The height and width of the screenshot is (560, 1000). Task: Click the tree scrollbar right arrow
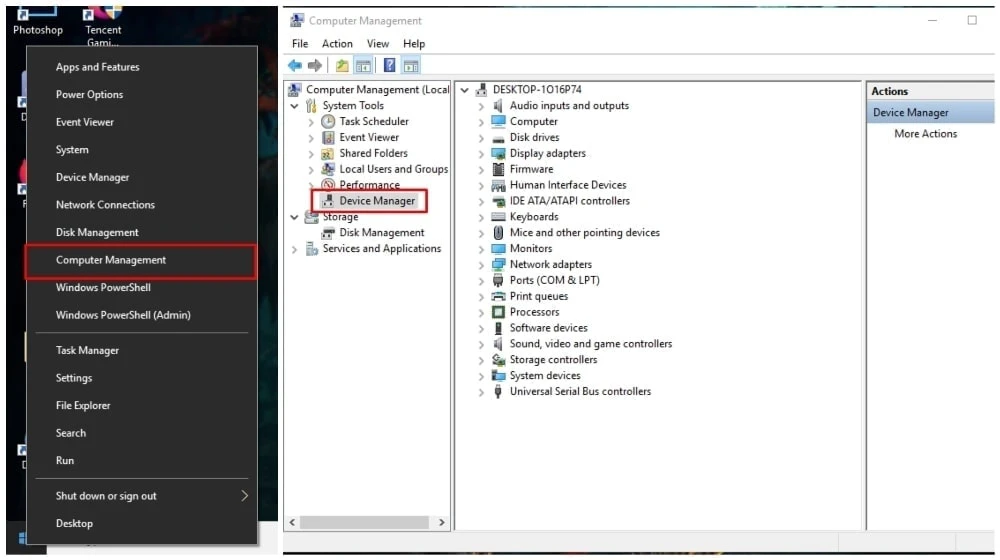[441, 522]
